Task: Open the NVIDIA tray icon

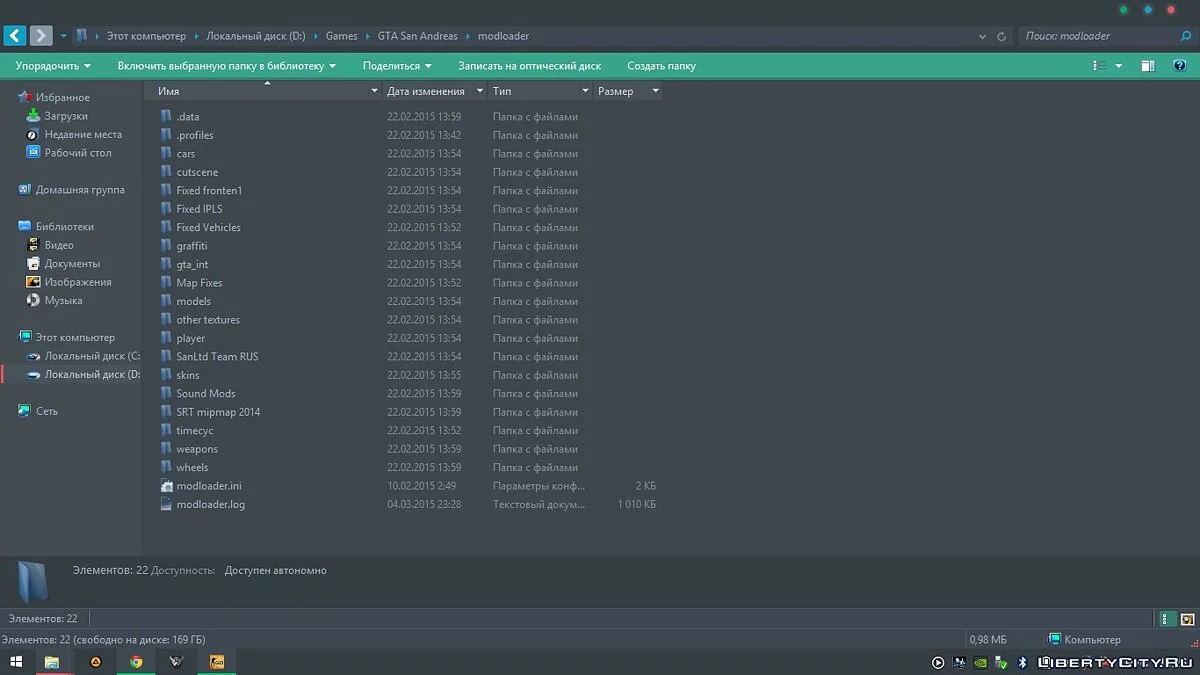Action: pyautogui.click(x=981, y=662)
